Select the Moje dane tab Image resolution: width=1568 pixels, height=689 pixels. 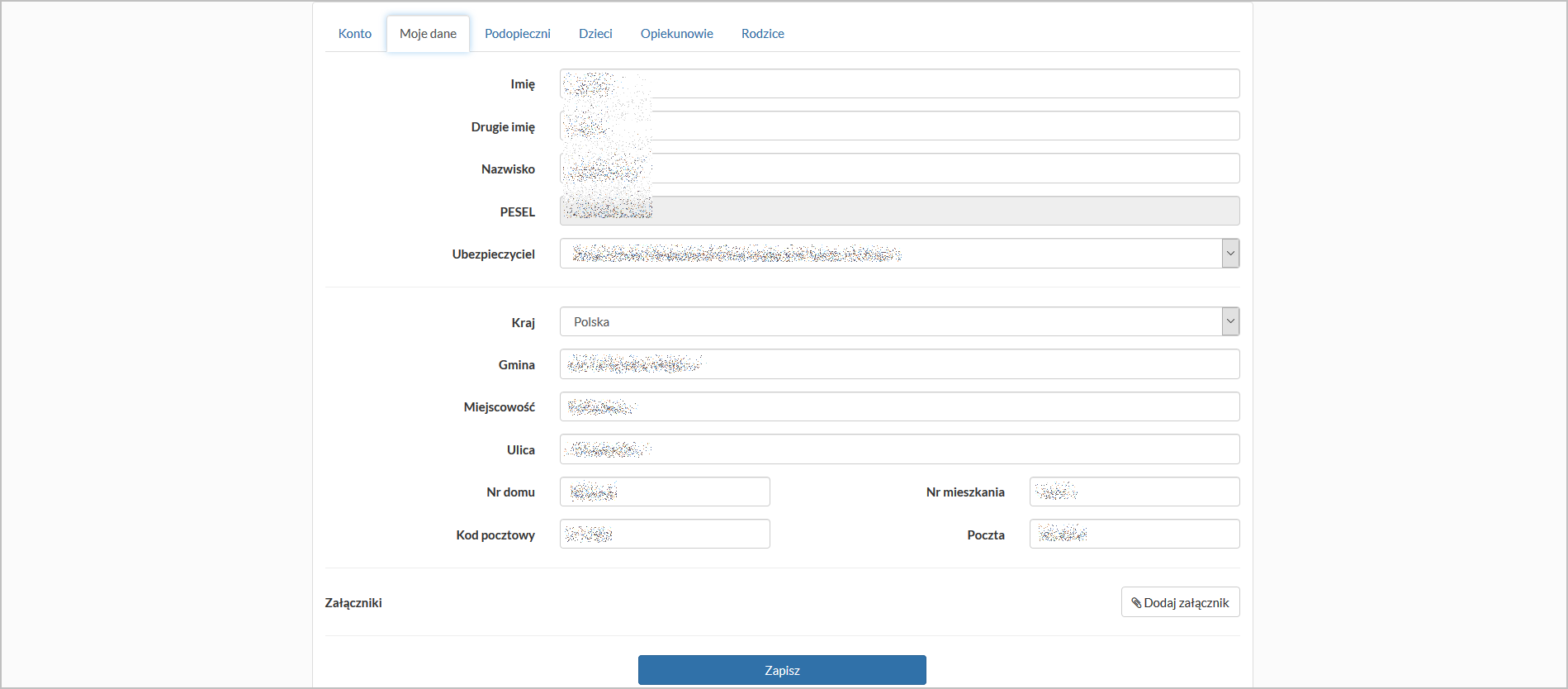pyautogui.click(x=428, y=34)
